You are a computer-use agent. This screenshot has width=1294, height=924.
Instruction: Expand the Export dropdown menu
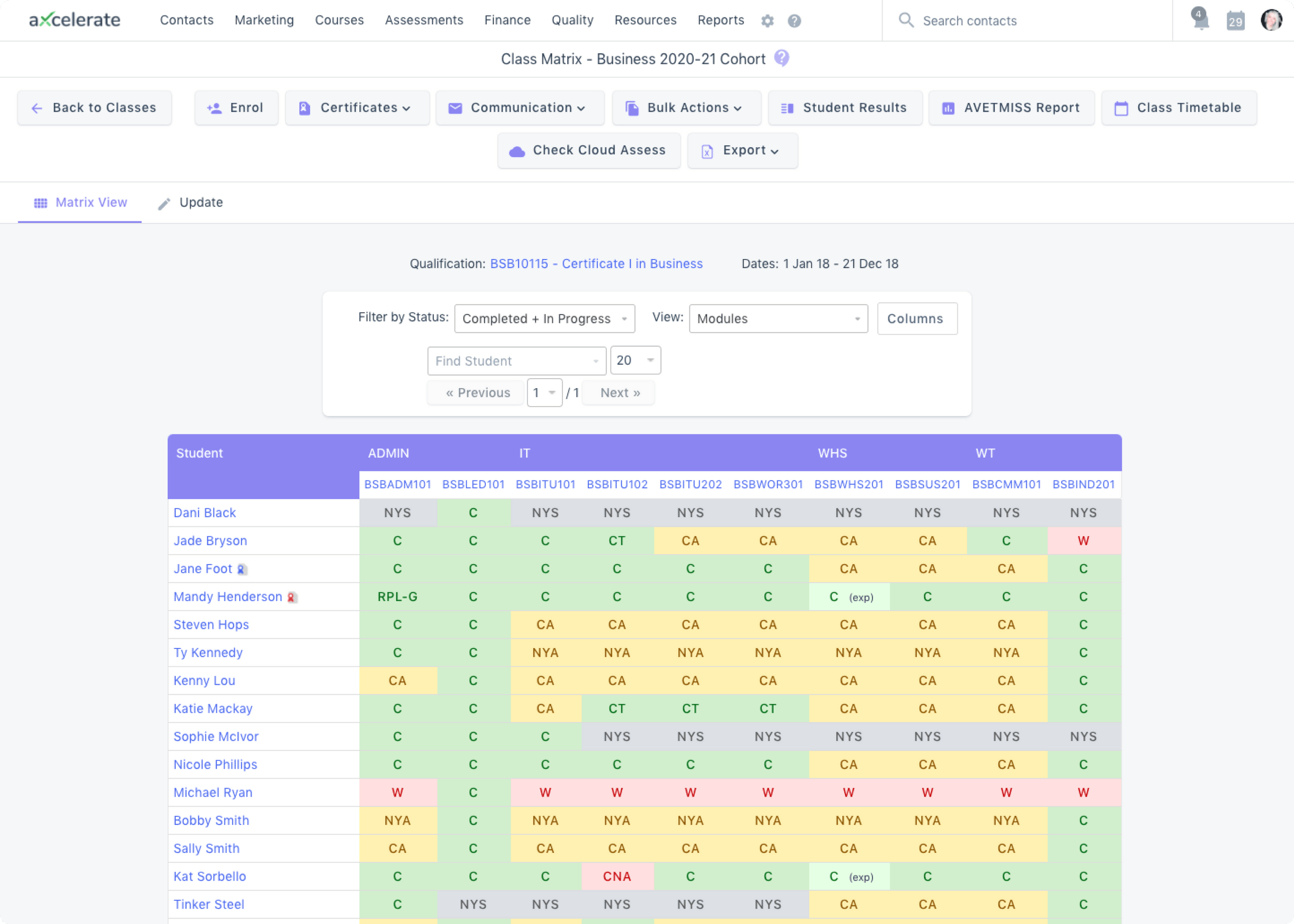(742, 150)
